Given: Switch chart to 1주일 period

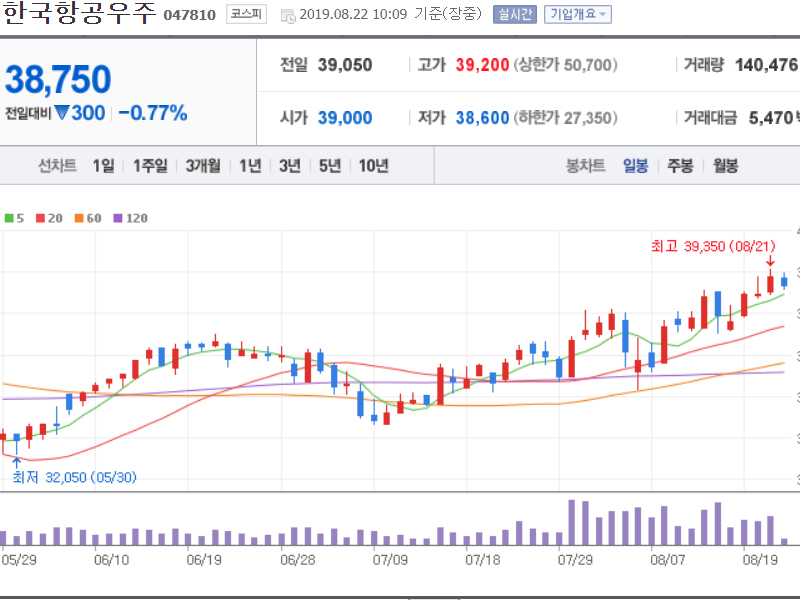Looking at the screenshot, I should pyautogui.click(x=150, y=166).
